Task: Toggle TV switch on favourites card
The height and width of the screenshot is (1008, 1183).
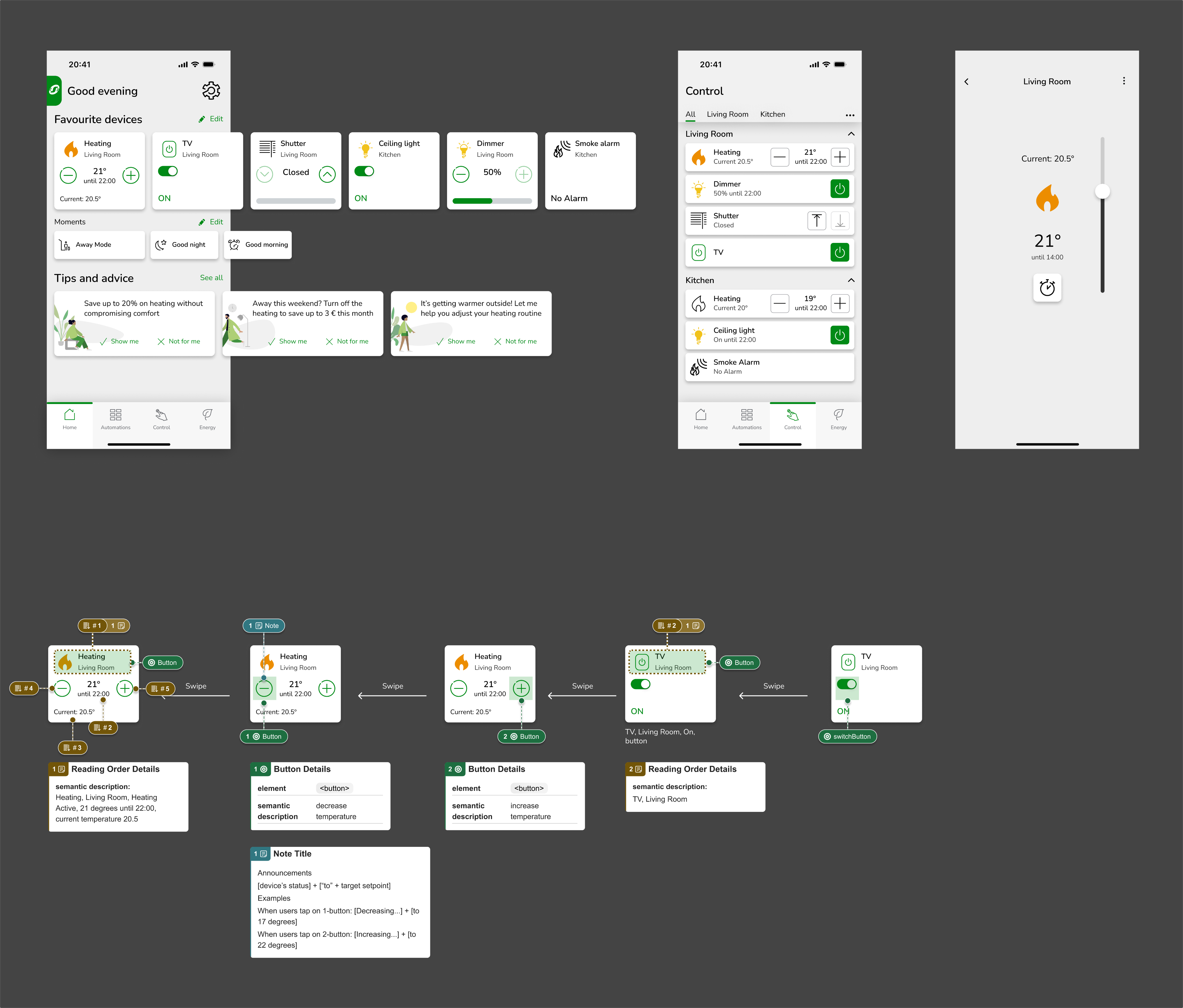Action: pos(168,171)
